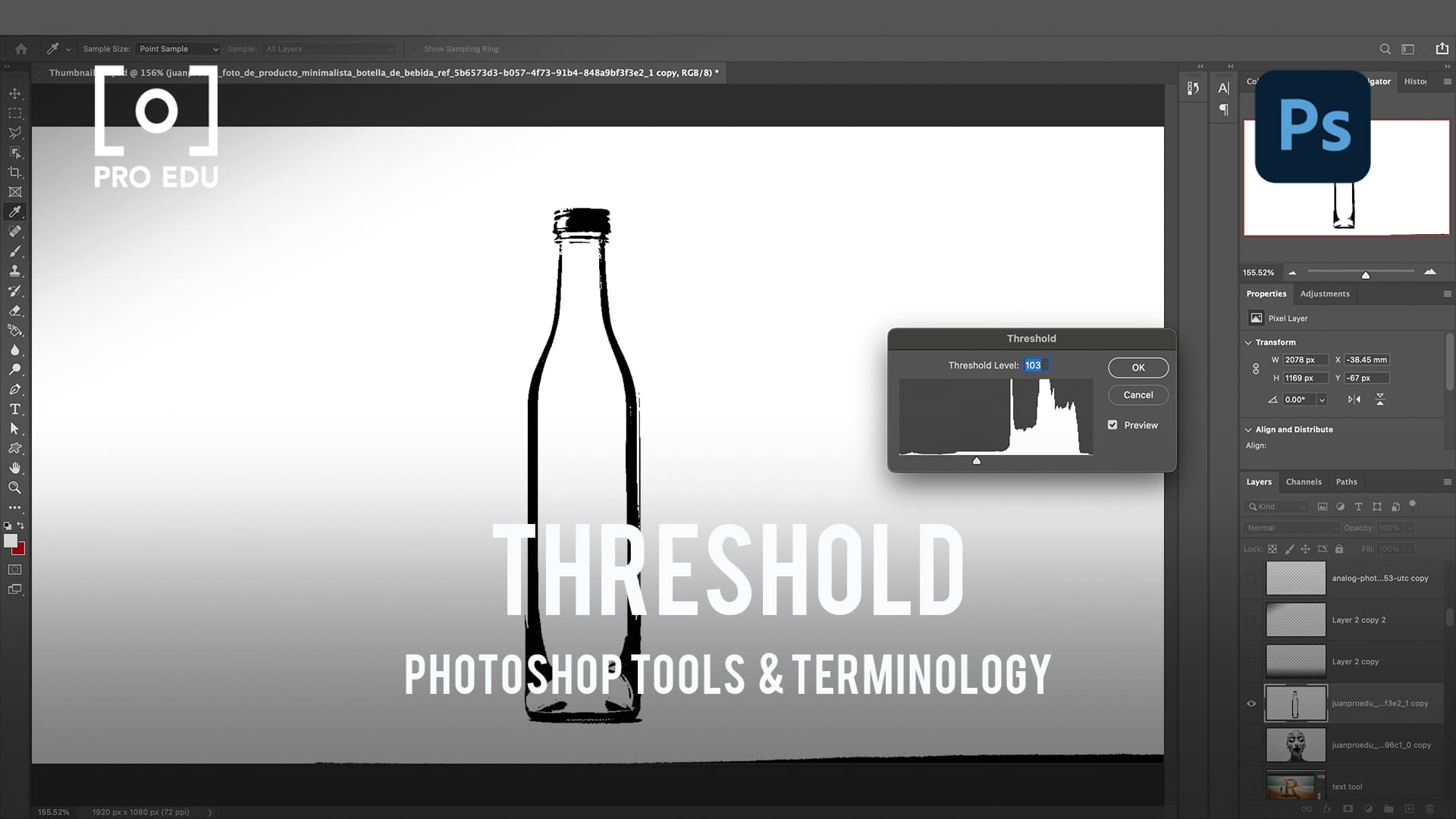Viewport: 1456px width, 819px height.
Task: Click the Eyedropper tool
Action: [15, 211]
